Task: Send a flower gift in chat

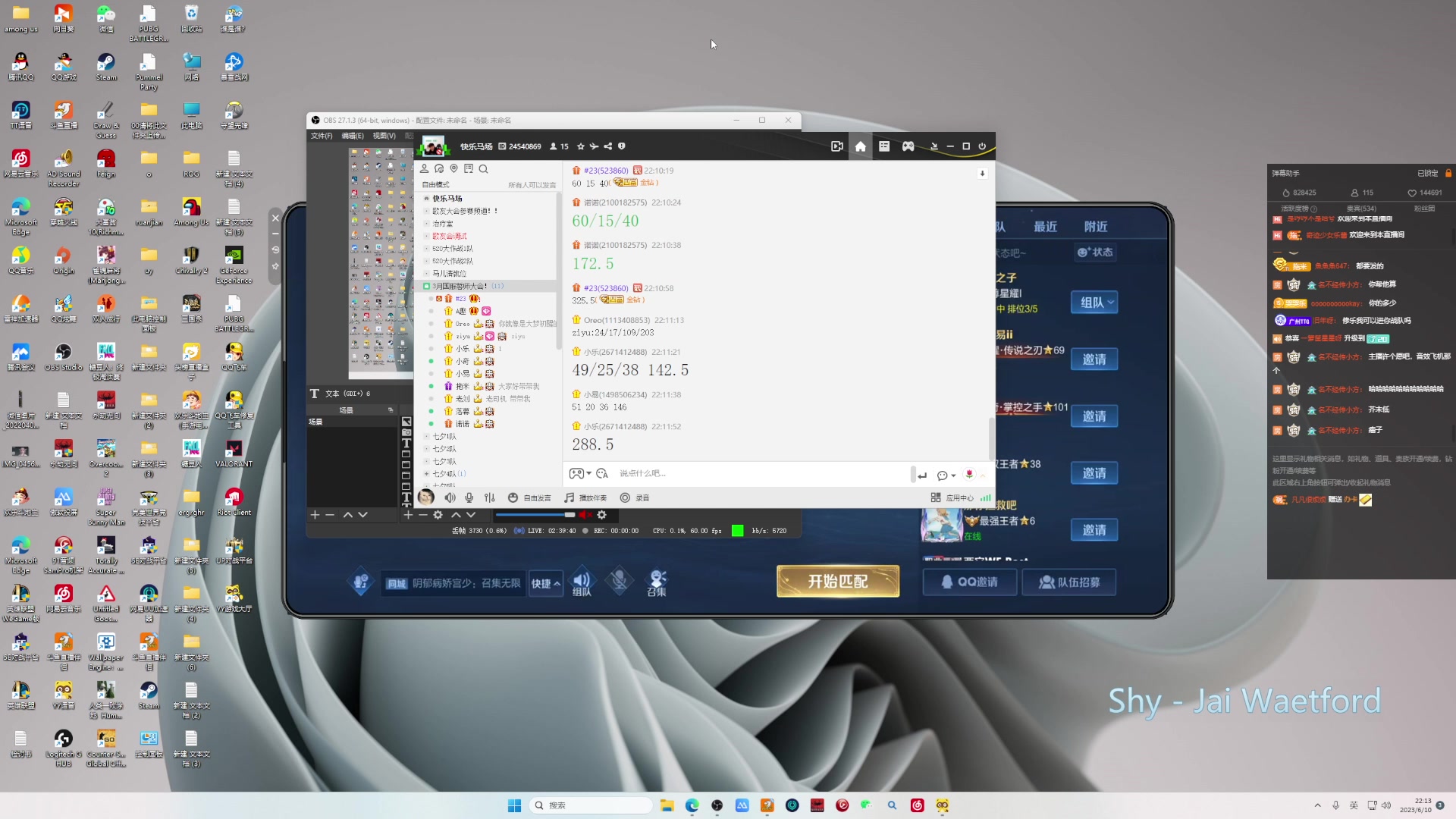Action: 969,475
